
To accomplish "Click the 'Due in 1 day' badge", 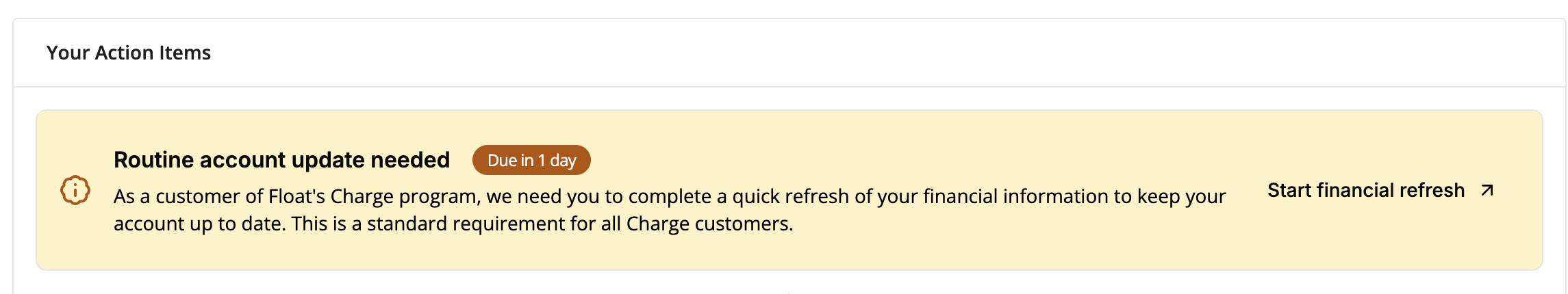I will click(x=531, y=160).
